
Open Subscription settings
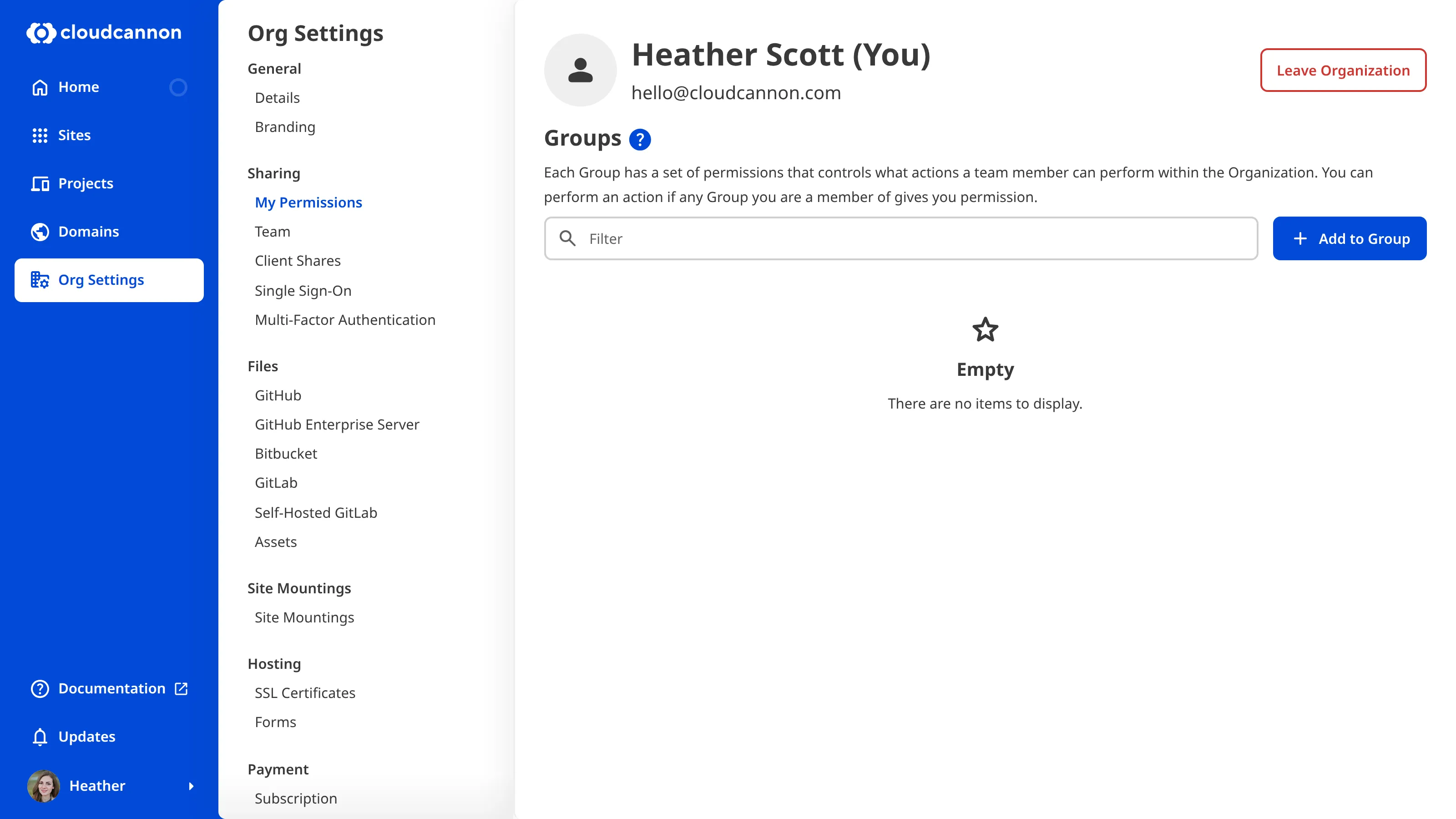(x=296, y=799)
